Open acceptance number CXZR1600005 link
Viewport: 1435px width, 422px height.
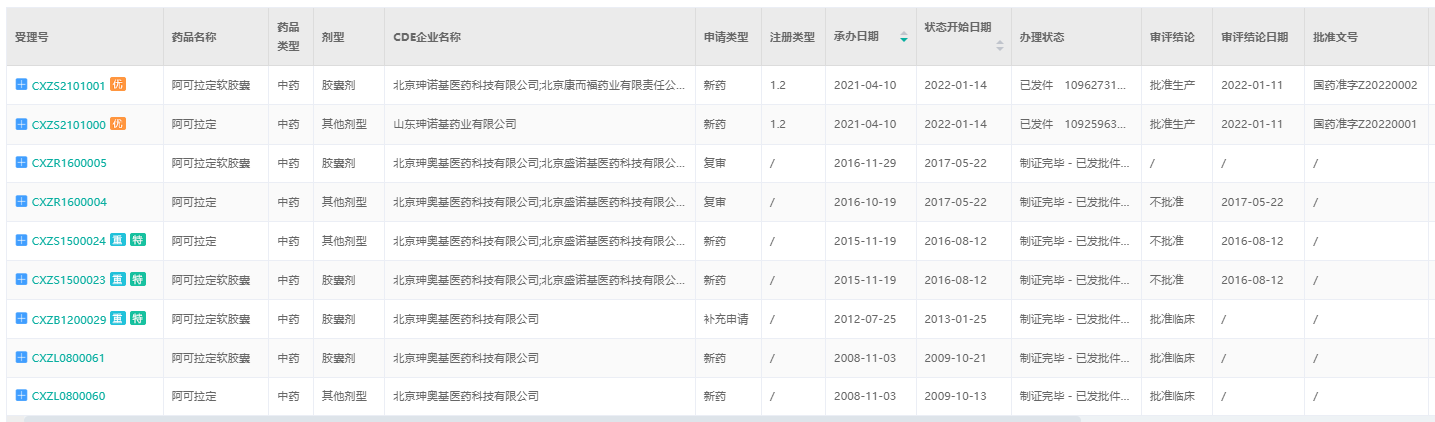click(x=68, y=164)
